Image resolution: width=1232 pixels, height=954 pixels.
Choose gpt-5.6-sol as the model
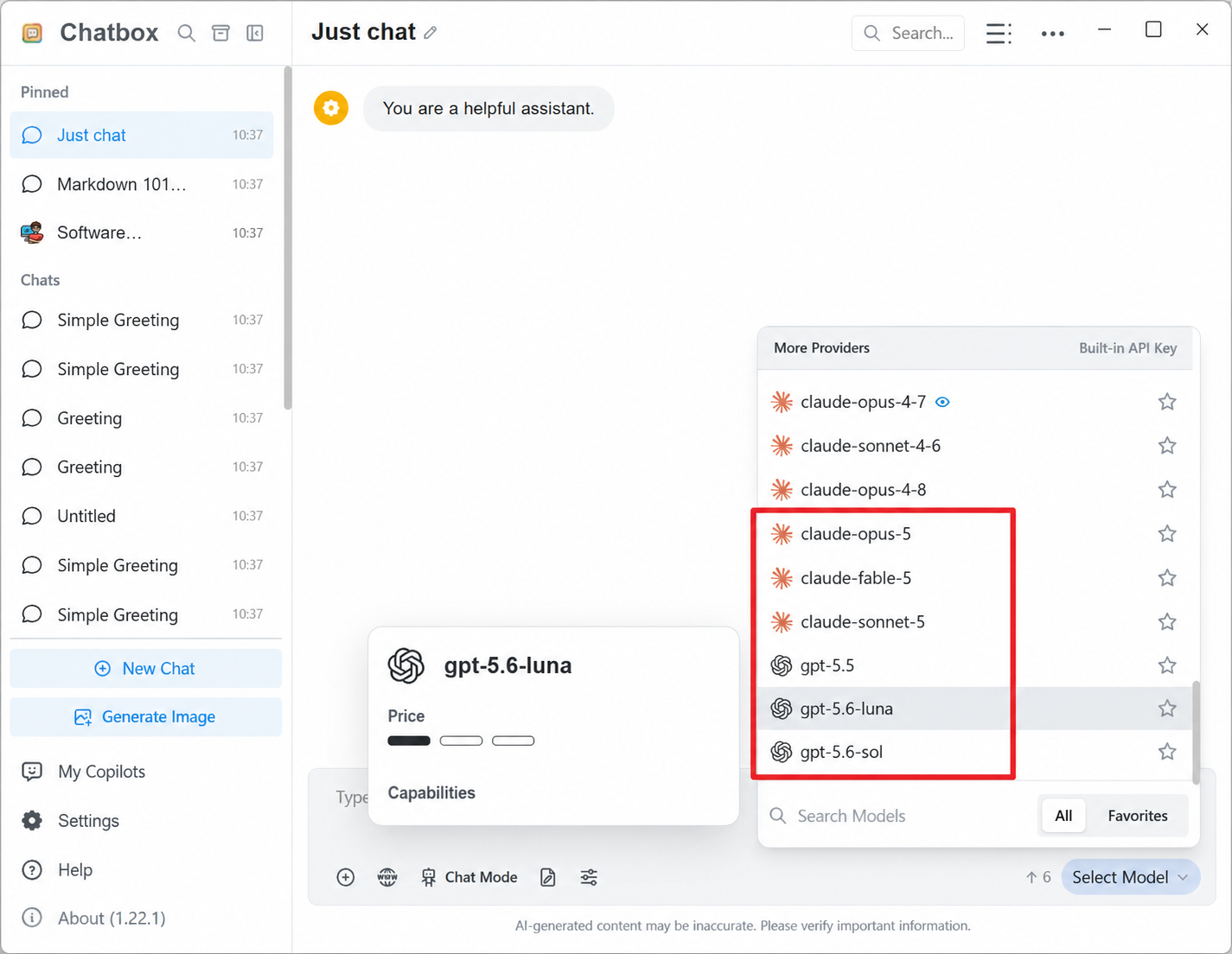[974, 752]
